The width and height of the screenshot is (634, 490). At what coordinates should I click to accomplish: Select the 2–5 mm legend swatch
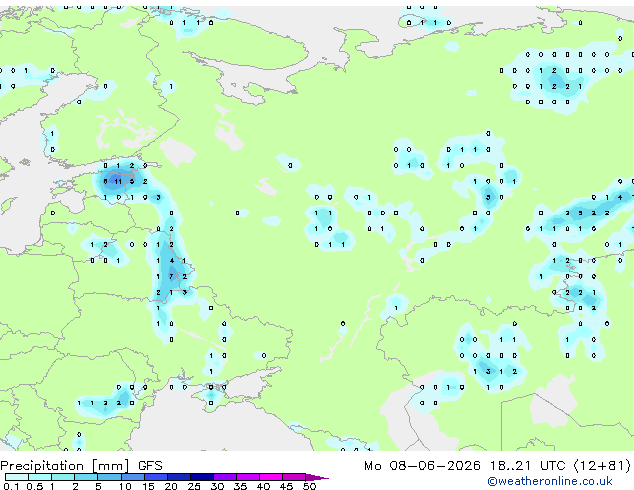tap(86, 477)
